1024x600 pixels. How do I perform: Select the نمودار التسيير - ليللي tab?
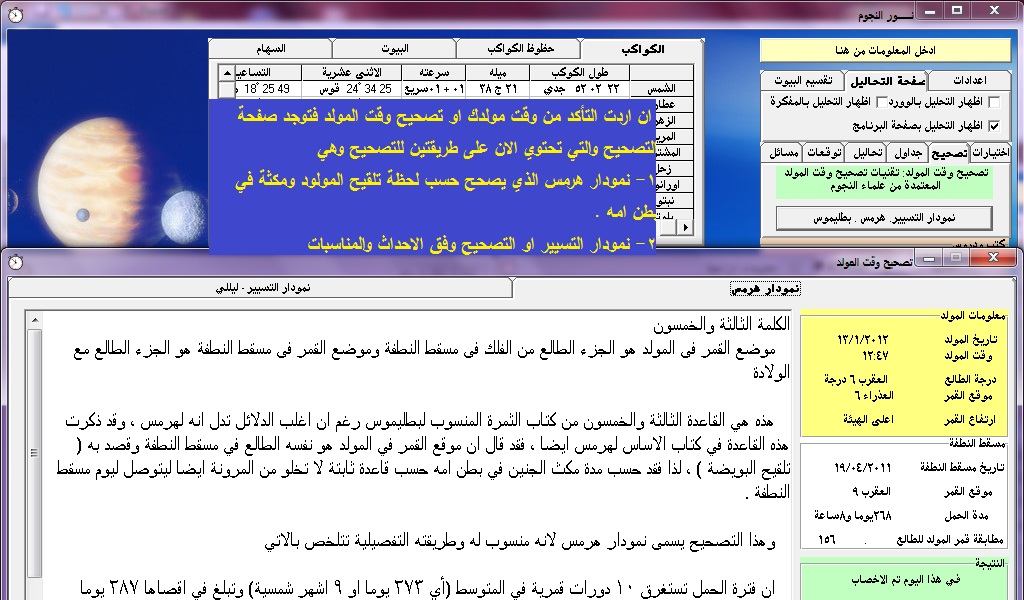[x=263, y=288]
